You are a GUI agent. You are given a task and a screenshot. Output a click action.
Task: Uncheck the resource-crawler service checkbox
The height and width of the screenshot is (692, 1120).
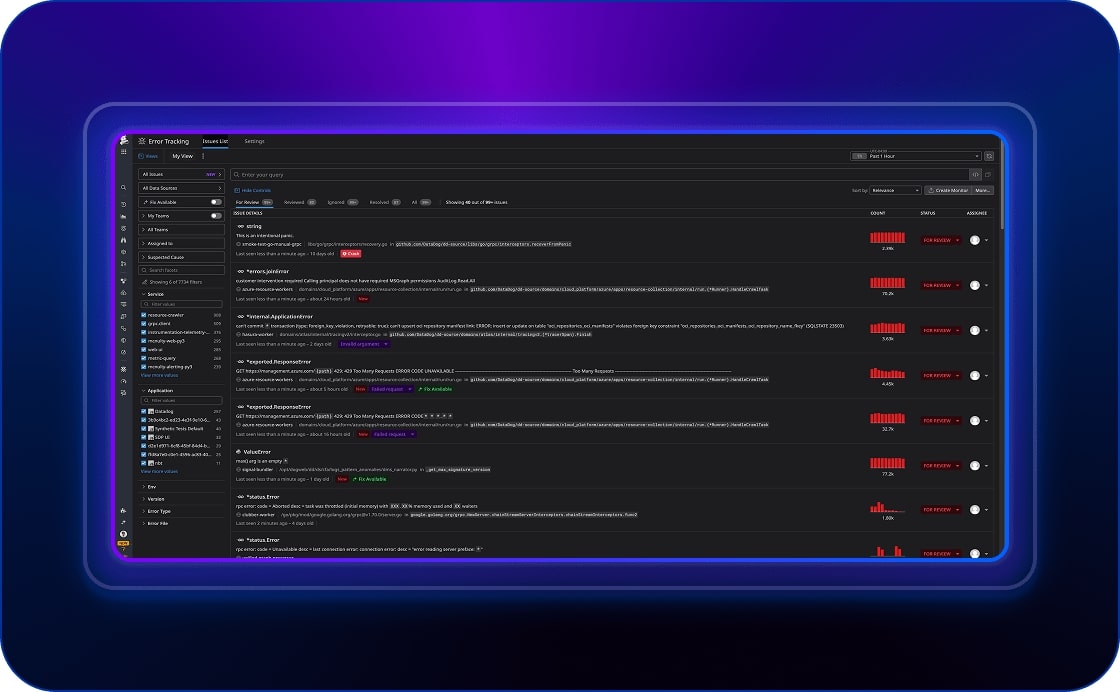(x=143, y=315)
